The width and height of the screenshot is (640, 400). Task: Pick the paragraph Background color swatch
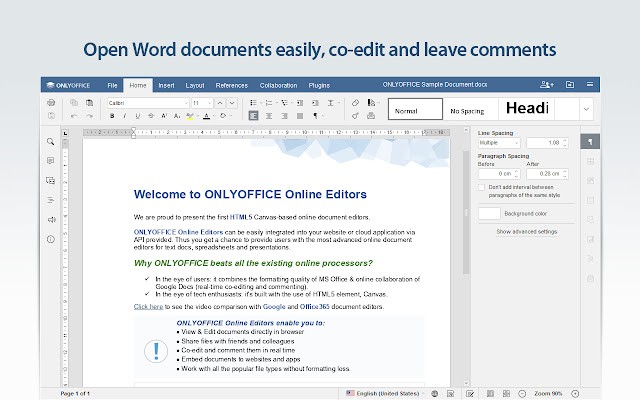[489, 213]
